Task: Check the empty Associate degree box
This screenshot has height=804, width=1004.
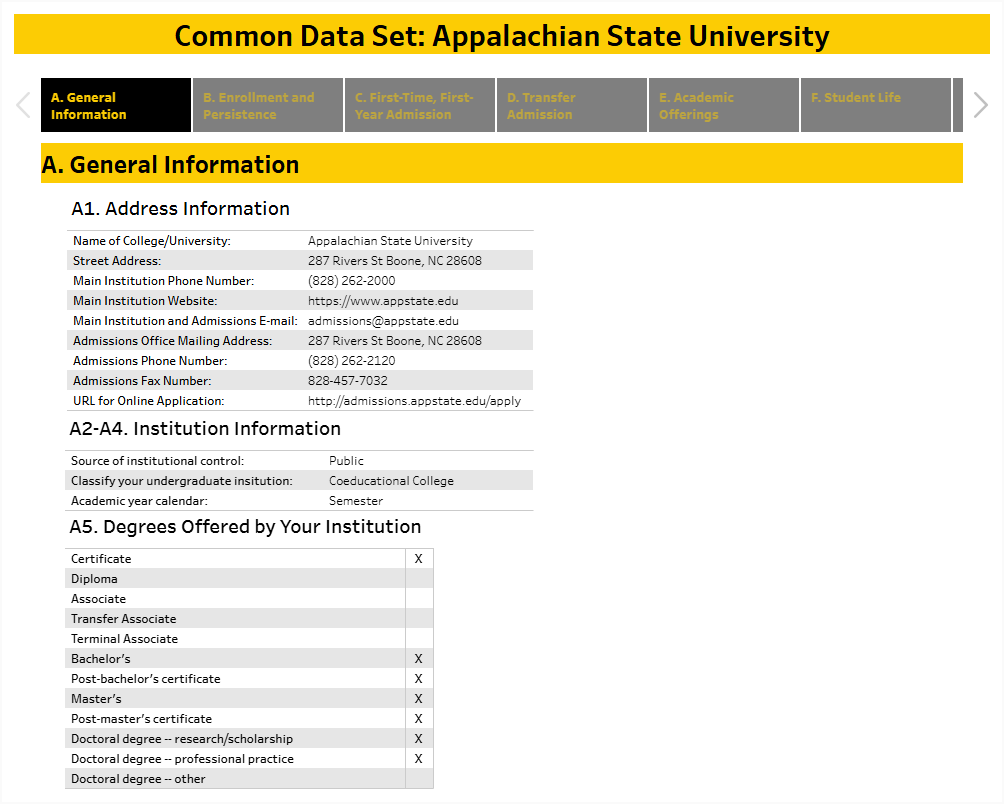Action: click(418, 598)
